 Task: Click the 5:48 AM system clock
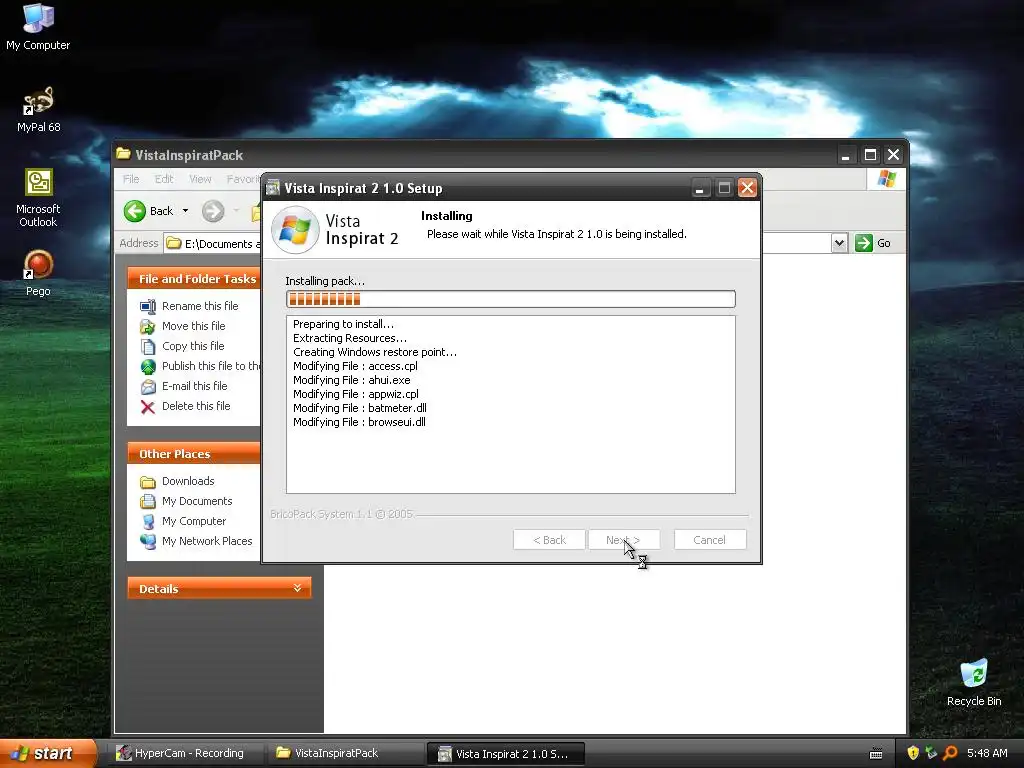tap(987, 753)
